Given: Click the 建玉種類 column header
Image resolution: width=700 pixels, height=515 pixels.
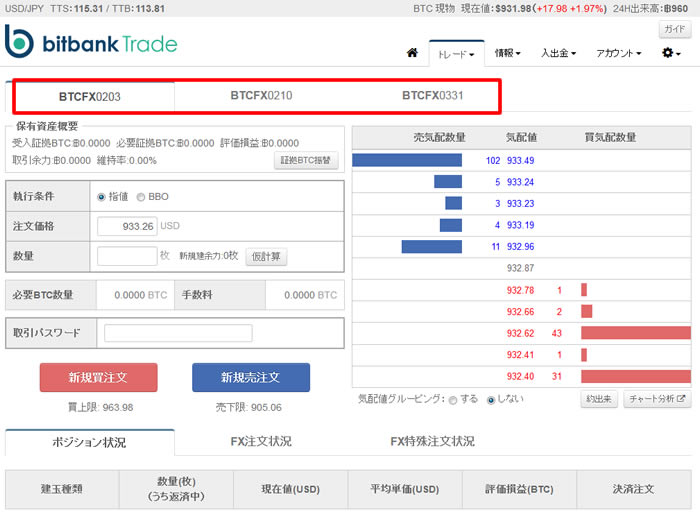Looking at the screenshot, I should (x=62, y=490).
